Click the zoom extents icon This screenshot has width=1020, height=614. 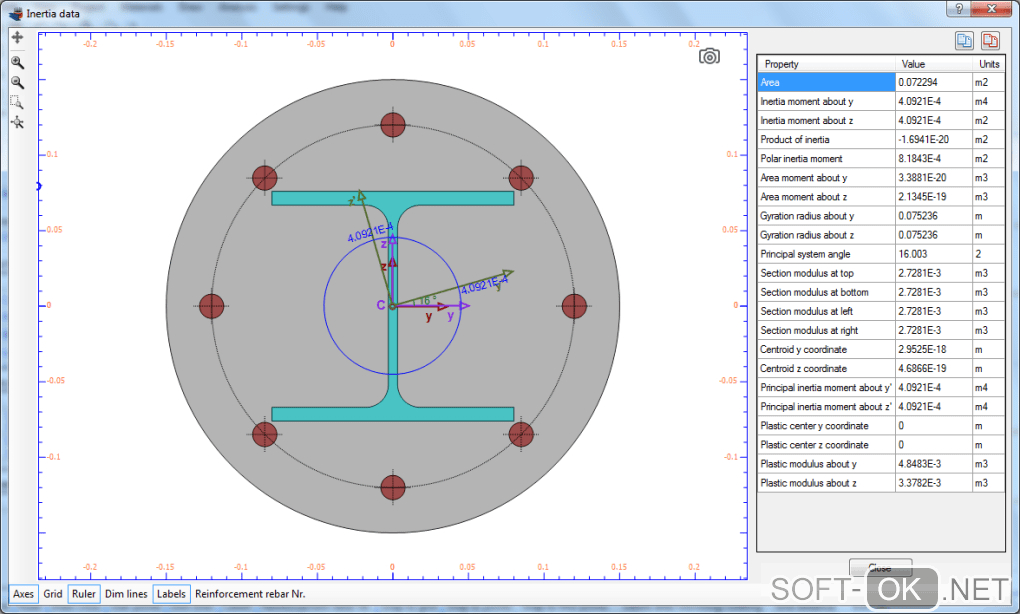tap(17, 122)
